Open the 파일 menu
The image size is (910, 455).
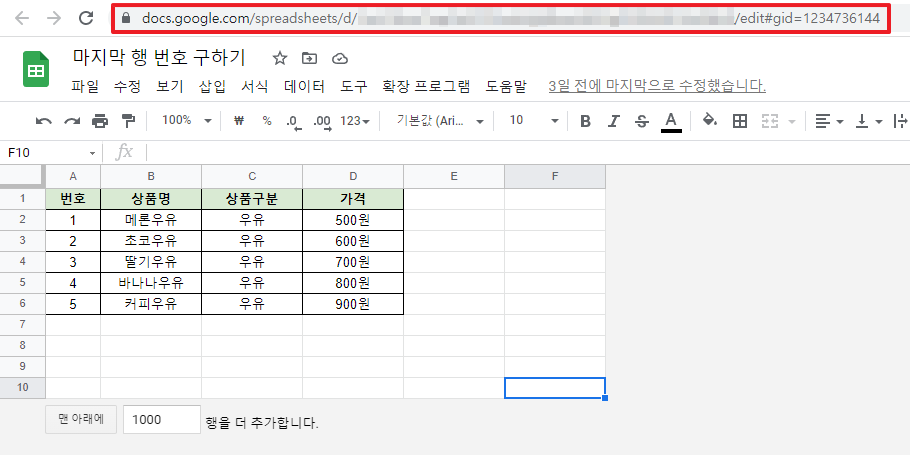pos(85,86)
